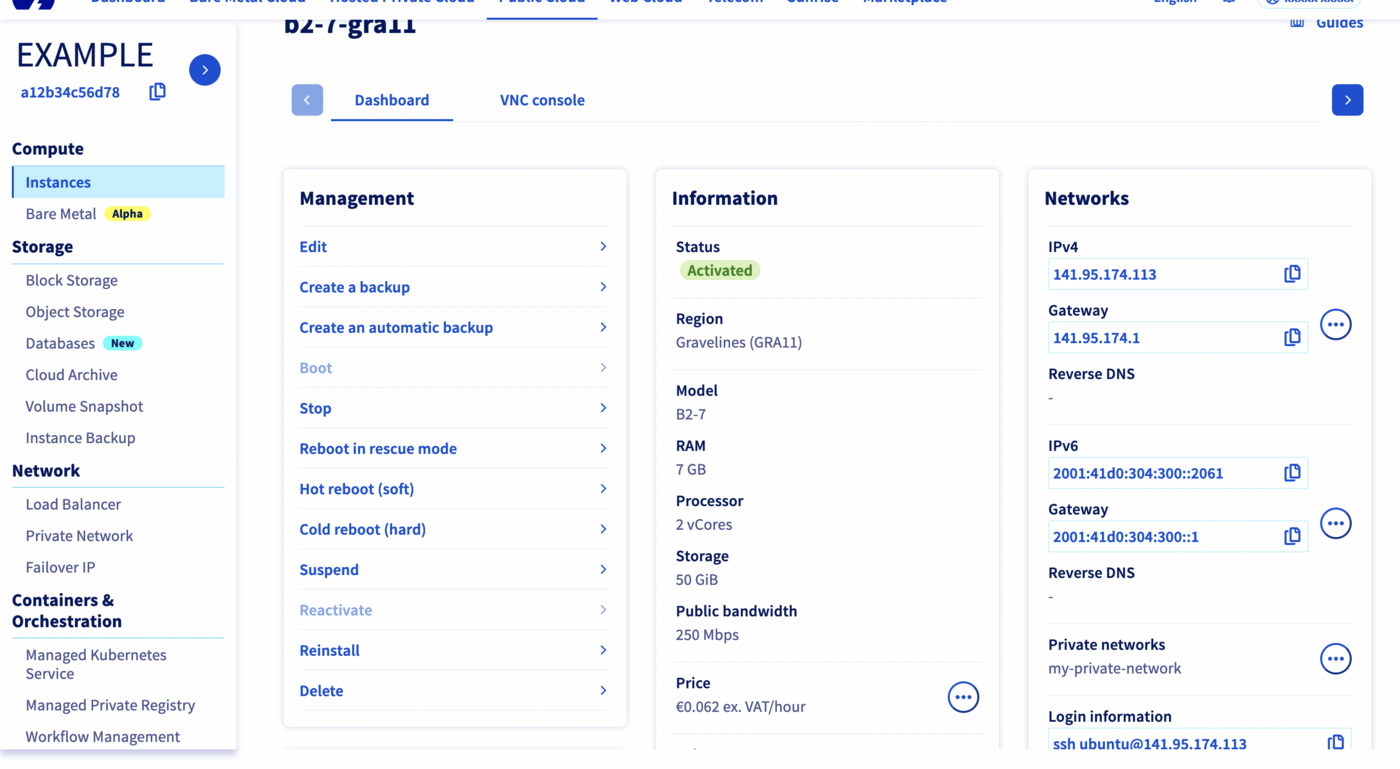This screenshot has width=1400, height=769.
Task: Copy the IPv4 address 141.95.174.113
Action: (1292, 274)
